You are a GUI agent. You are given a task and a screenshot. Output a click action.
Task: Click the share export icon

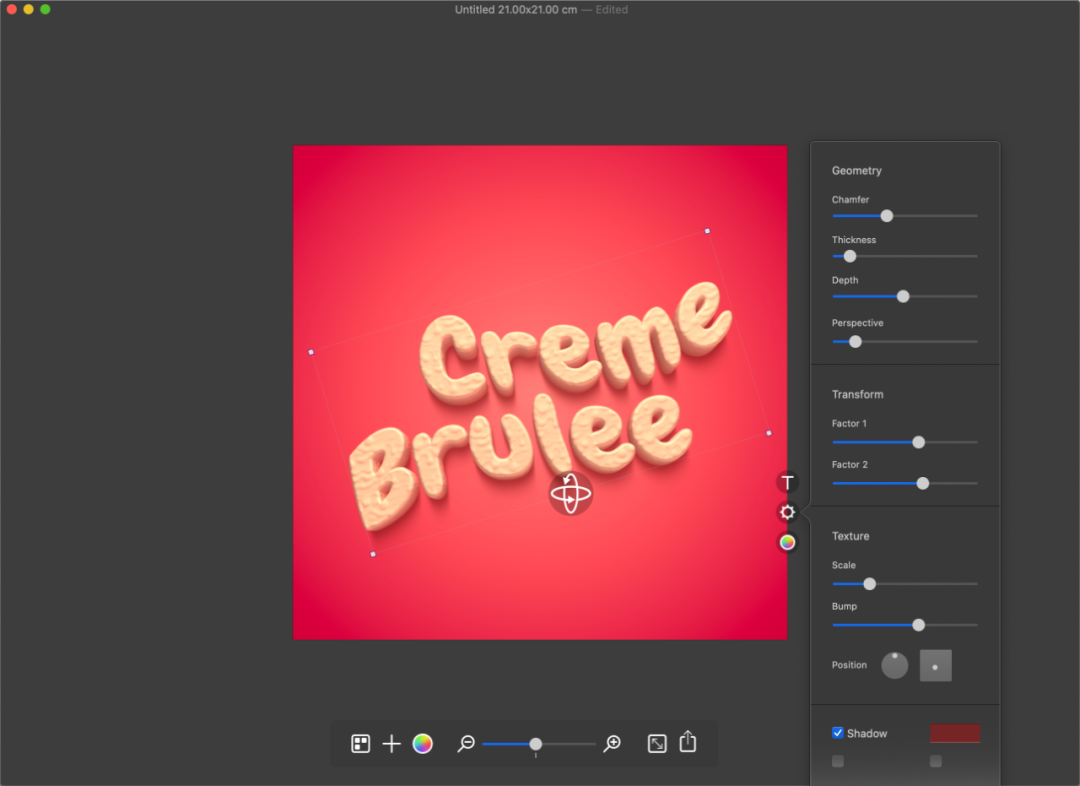pyautogui.click(x=687, y=742)
